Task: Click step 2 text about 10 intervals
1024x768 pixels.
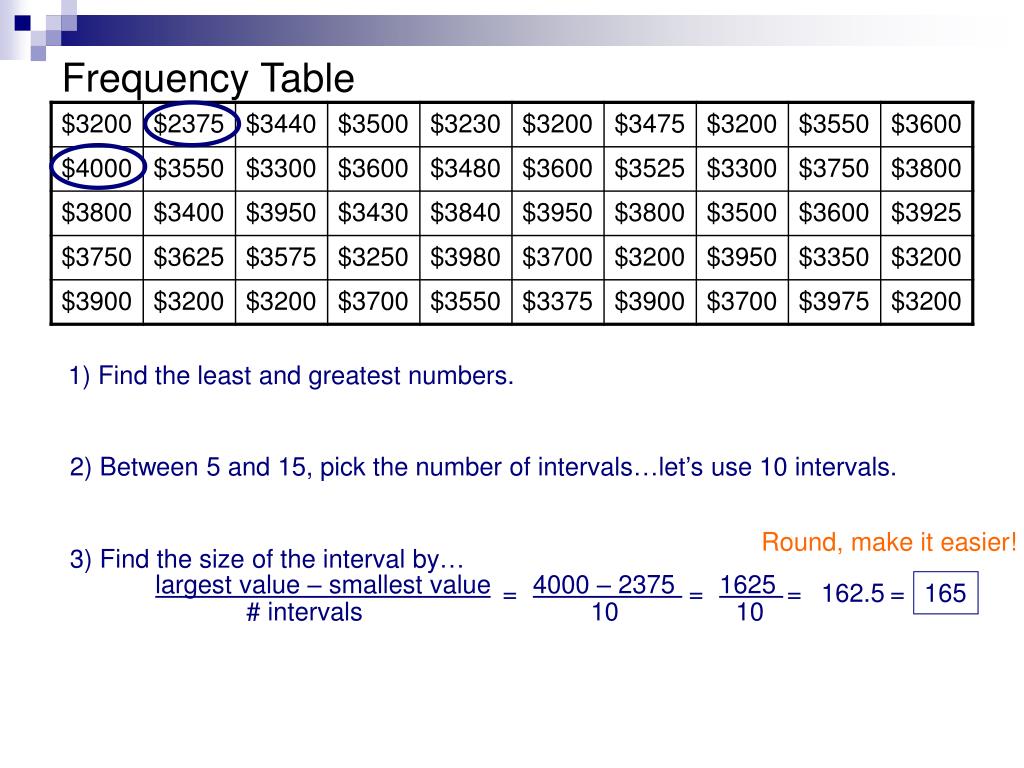Action: (483, 467)
